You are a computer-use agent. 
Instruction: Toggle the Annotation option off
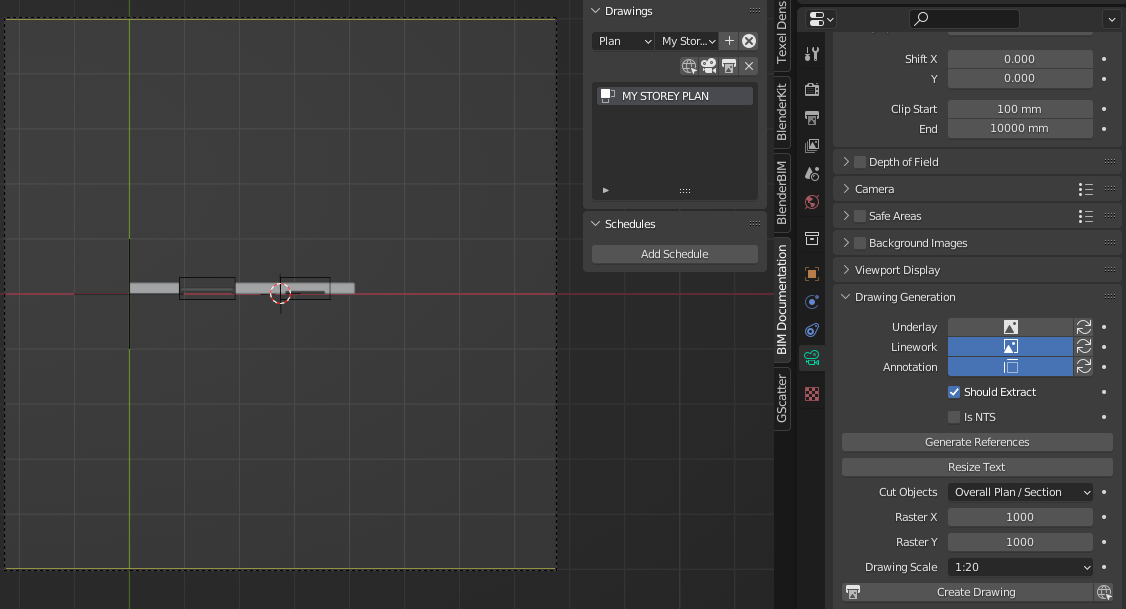coord(1010,367)
